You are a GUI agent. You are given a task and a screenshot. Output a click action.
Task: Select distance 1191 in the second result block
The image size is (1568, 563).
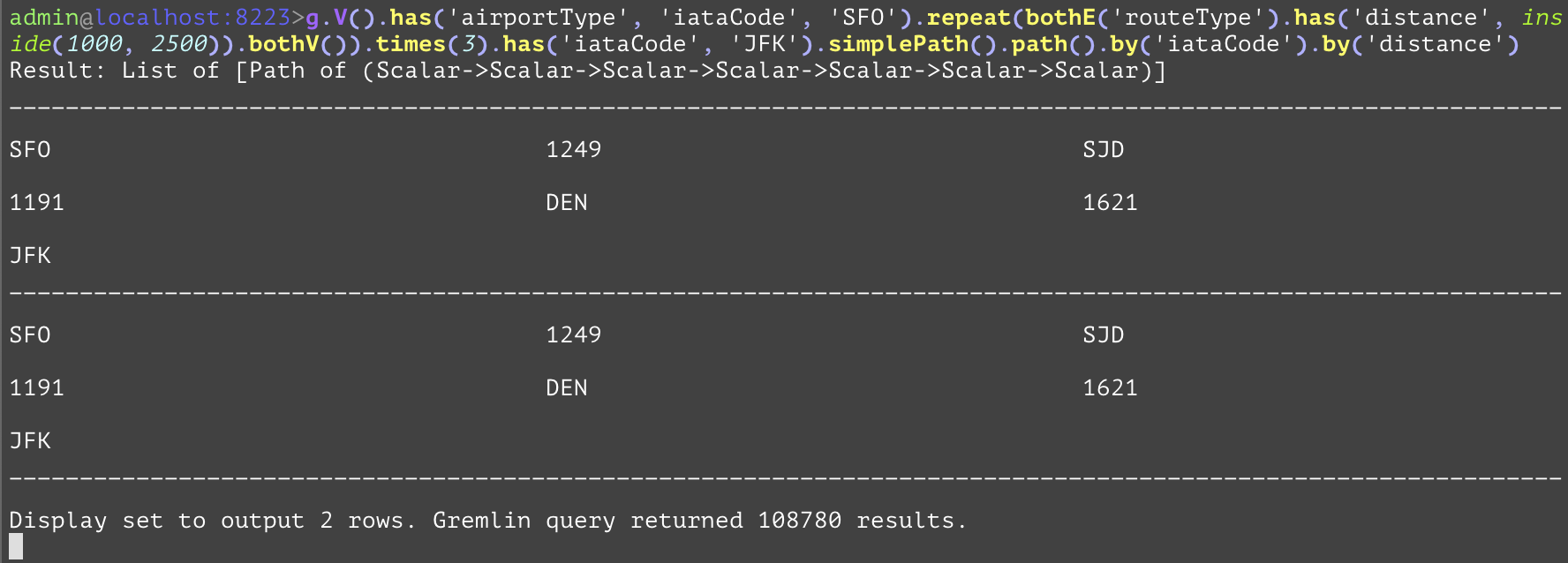(36, 388)
